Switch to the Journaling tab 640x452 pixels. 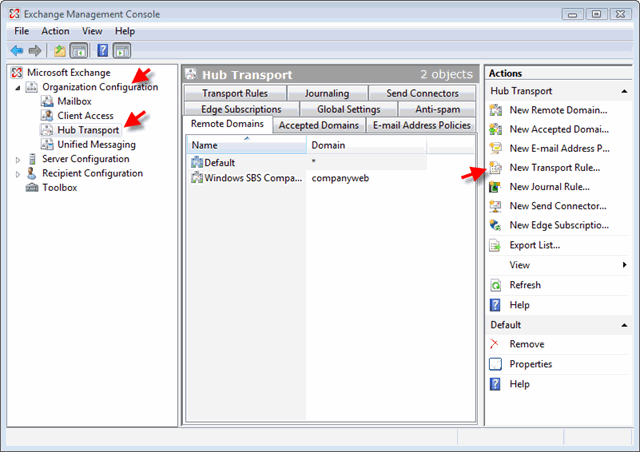point(327,93)
